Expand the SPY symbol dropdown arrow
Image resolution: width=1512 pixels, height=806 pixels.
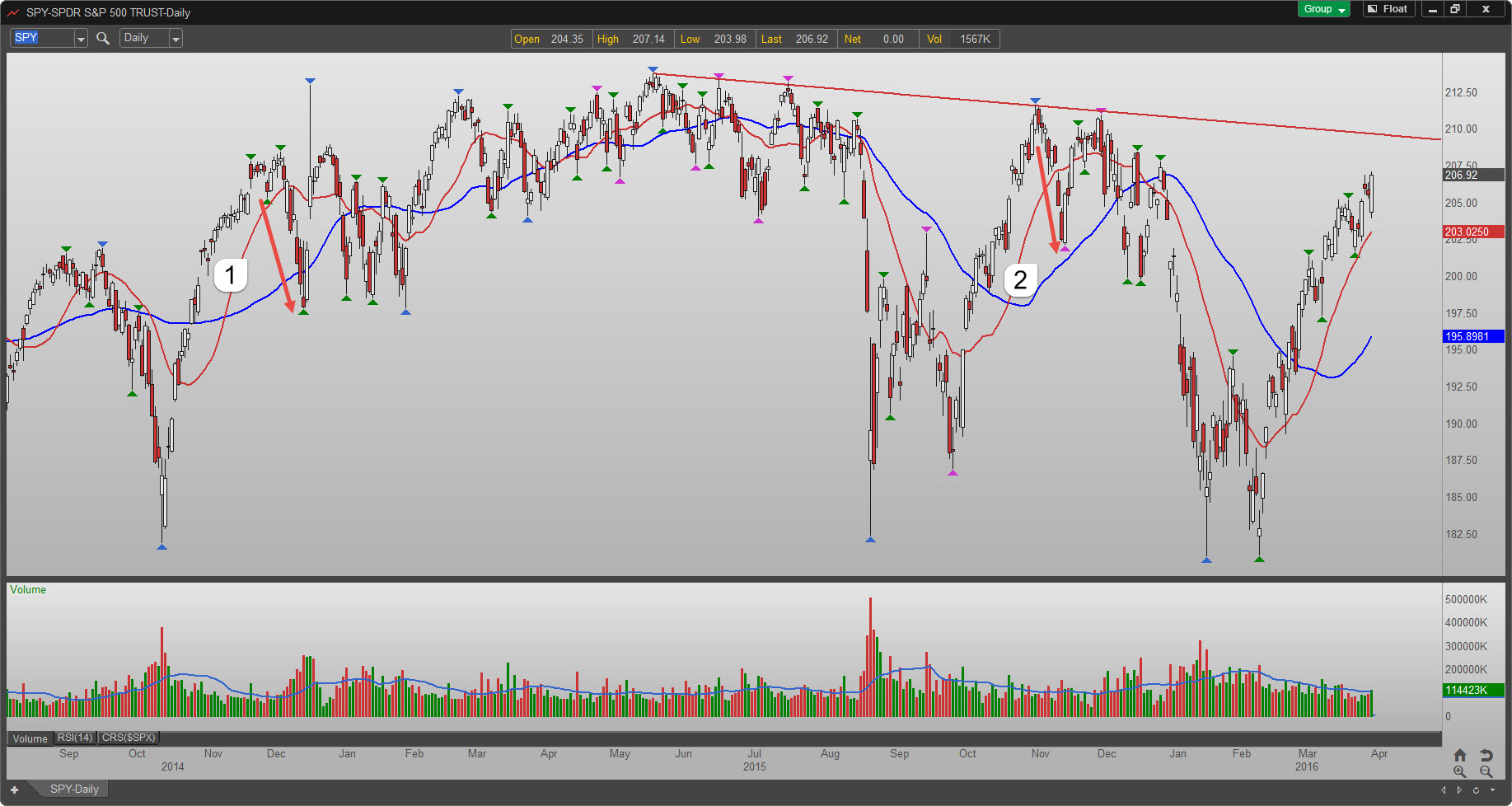[x=81, y=38]
